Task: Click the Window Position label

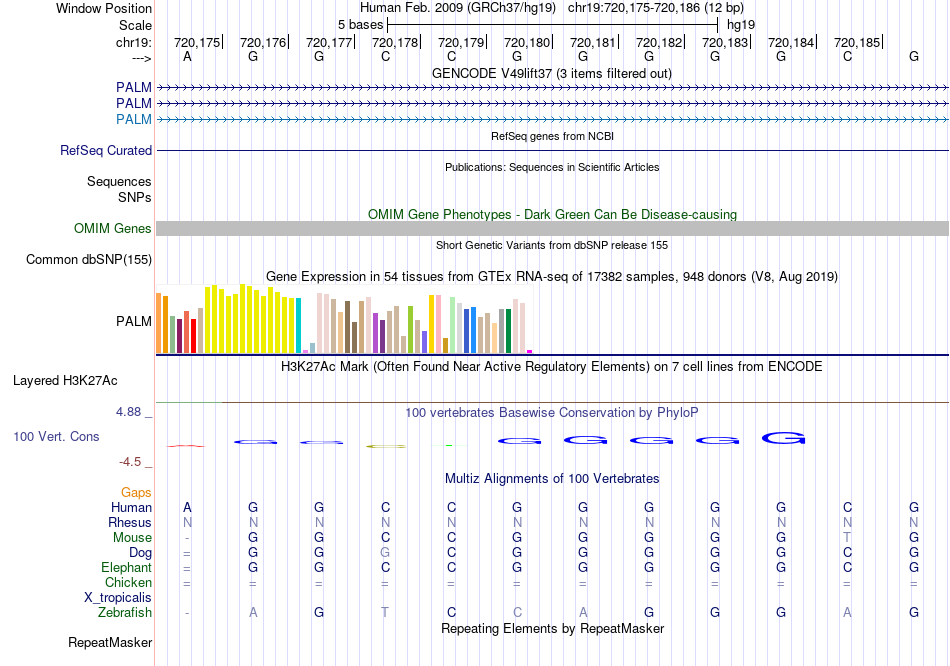Action: pyautogui.click(x=104, y=8)
